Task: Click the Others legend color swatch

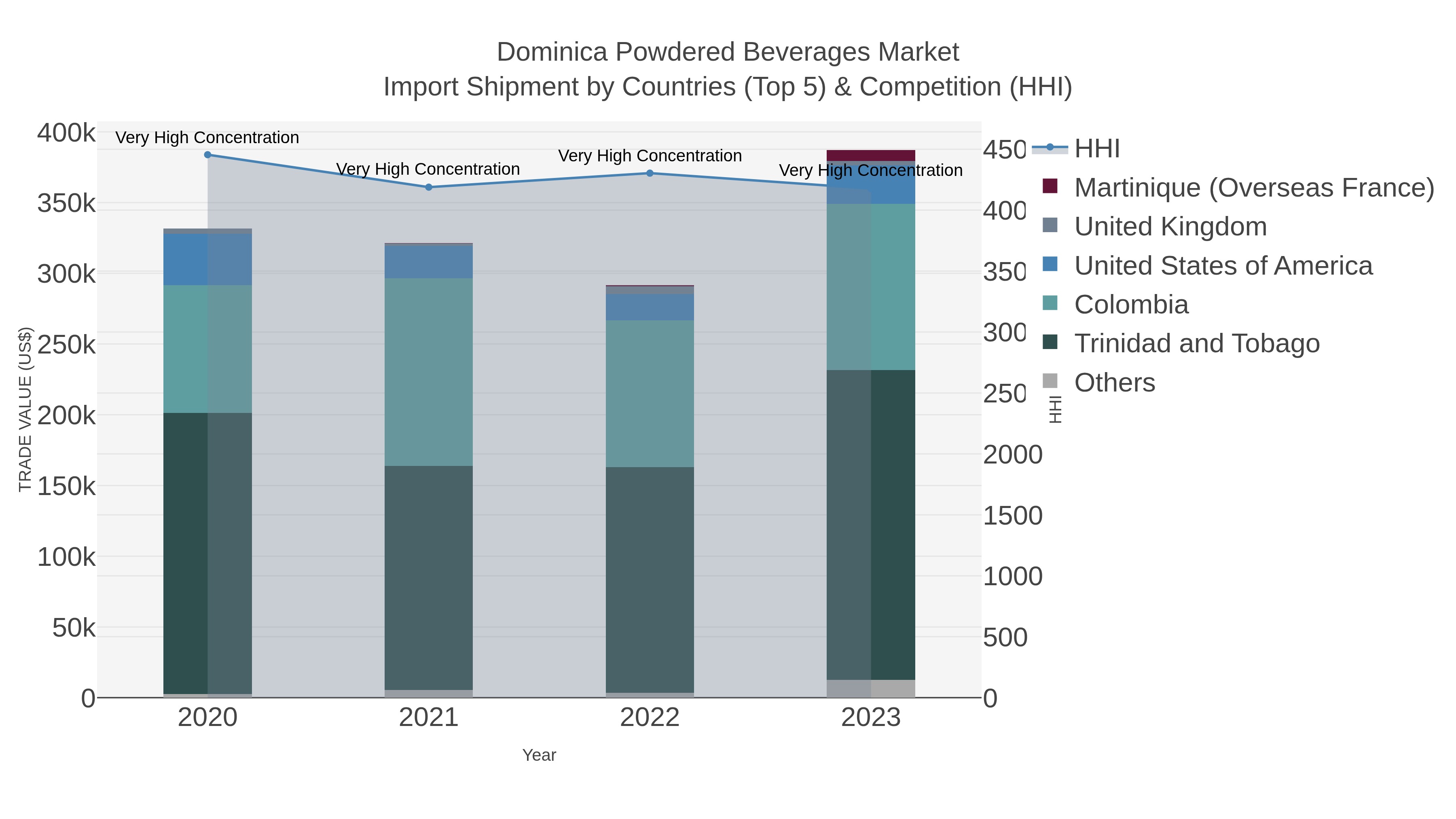Action: pyautogui.click(x=1050, y=381)
